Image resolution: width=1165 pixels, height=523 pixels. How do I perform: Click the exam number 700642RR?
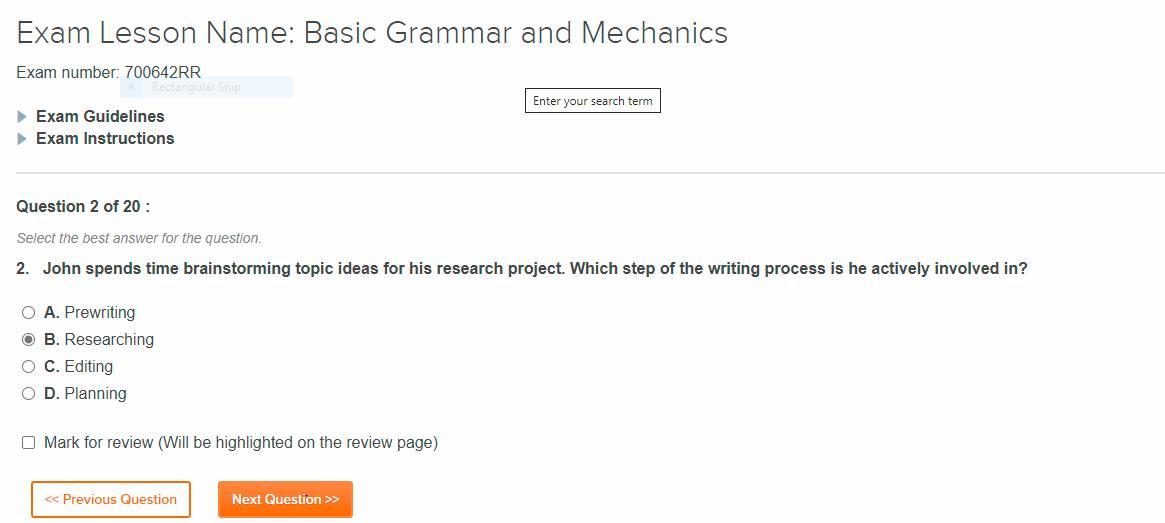tap(162, 73)
